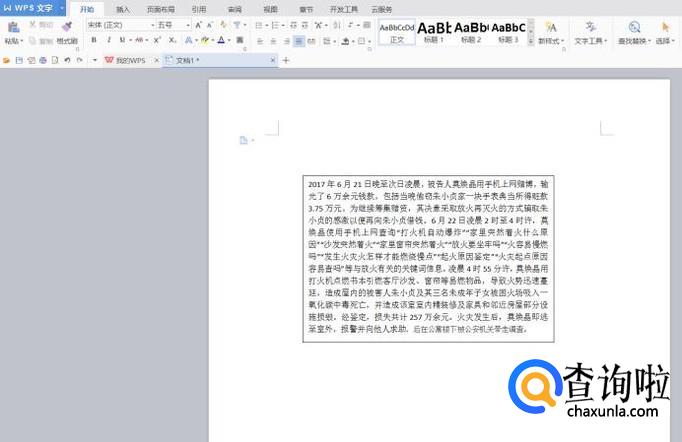682x442 pixels.
Task: Open the font name dropdown 宋体 (正文)
Action: click(x=121, y=24)
